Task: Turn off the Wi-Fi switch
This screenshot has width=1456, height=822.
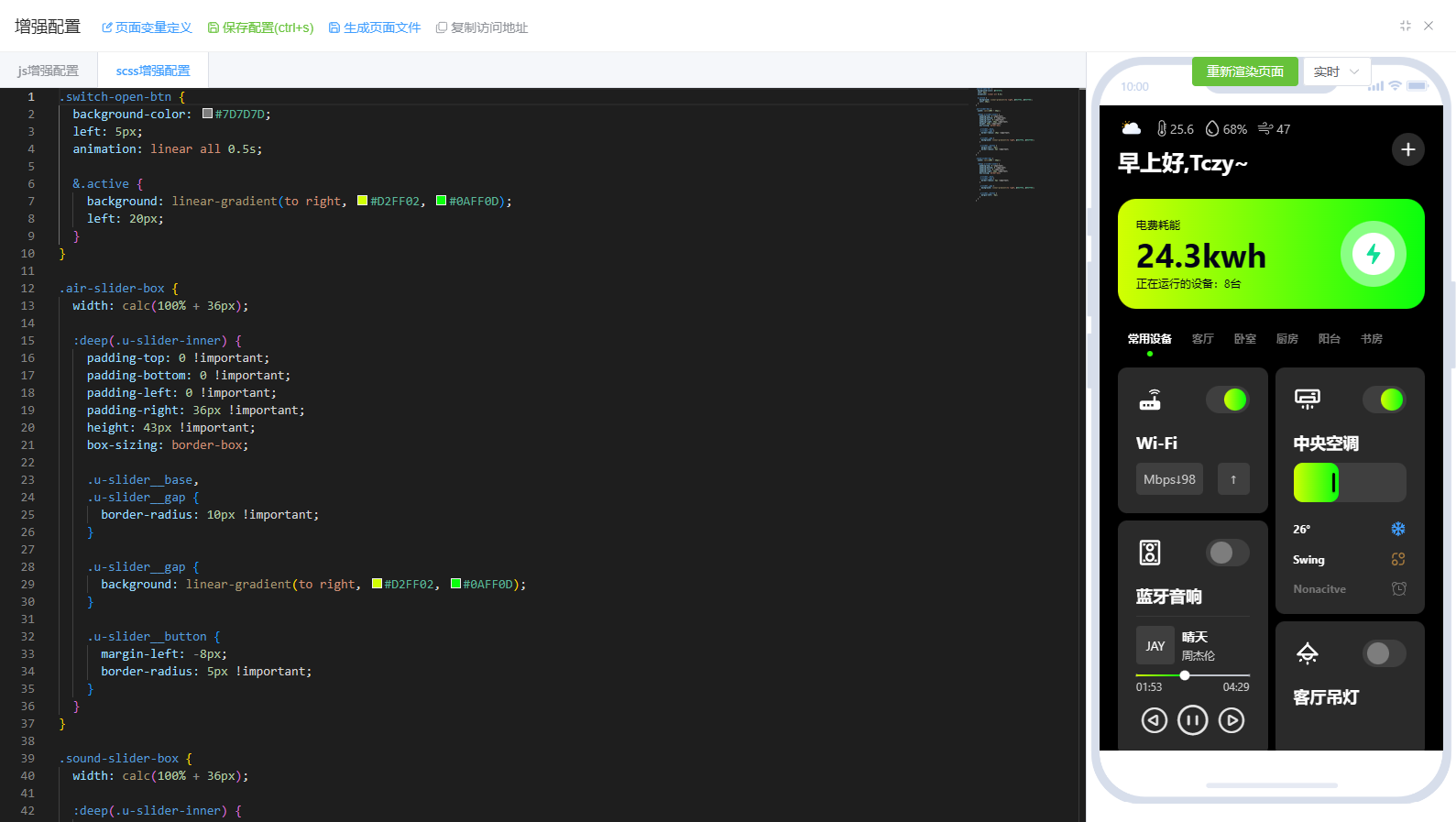Action: pyautogui.click(x=1227, y=400)
